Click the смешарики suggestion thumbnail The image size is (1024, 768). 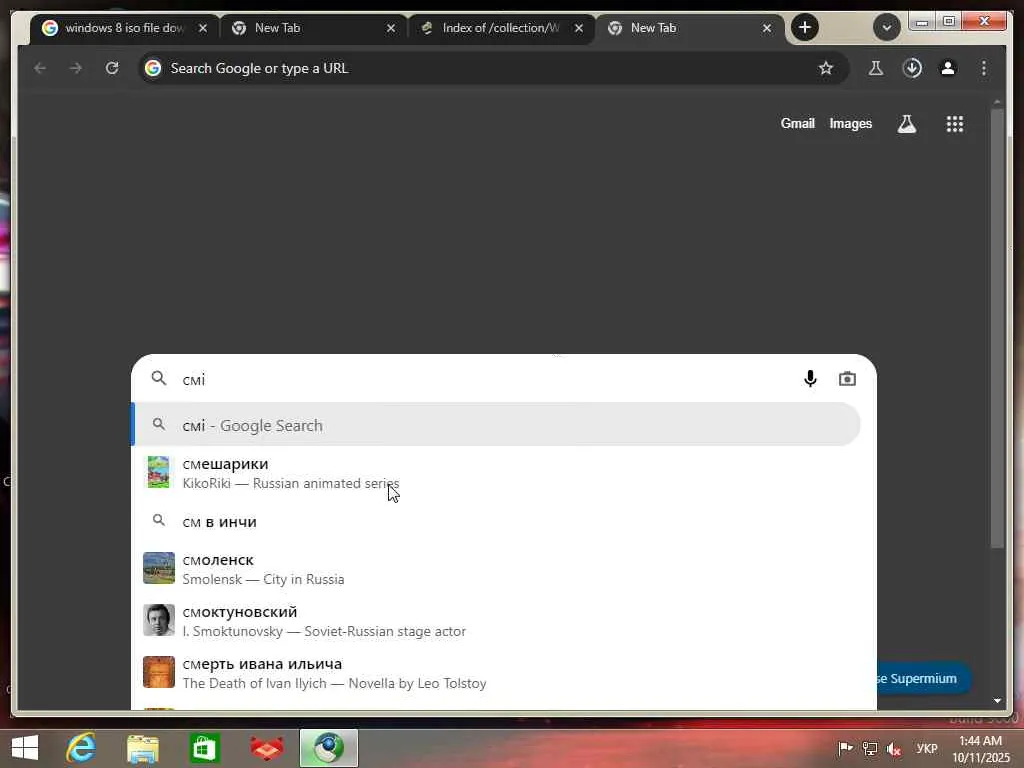click(x=159, y=472)
